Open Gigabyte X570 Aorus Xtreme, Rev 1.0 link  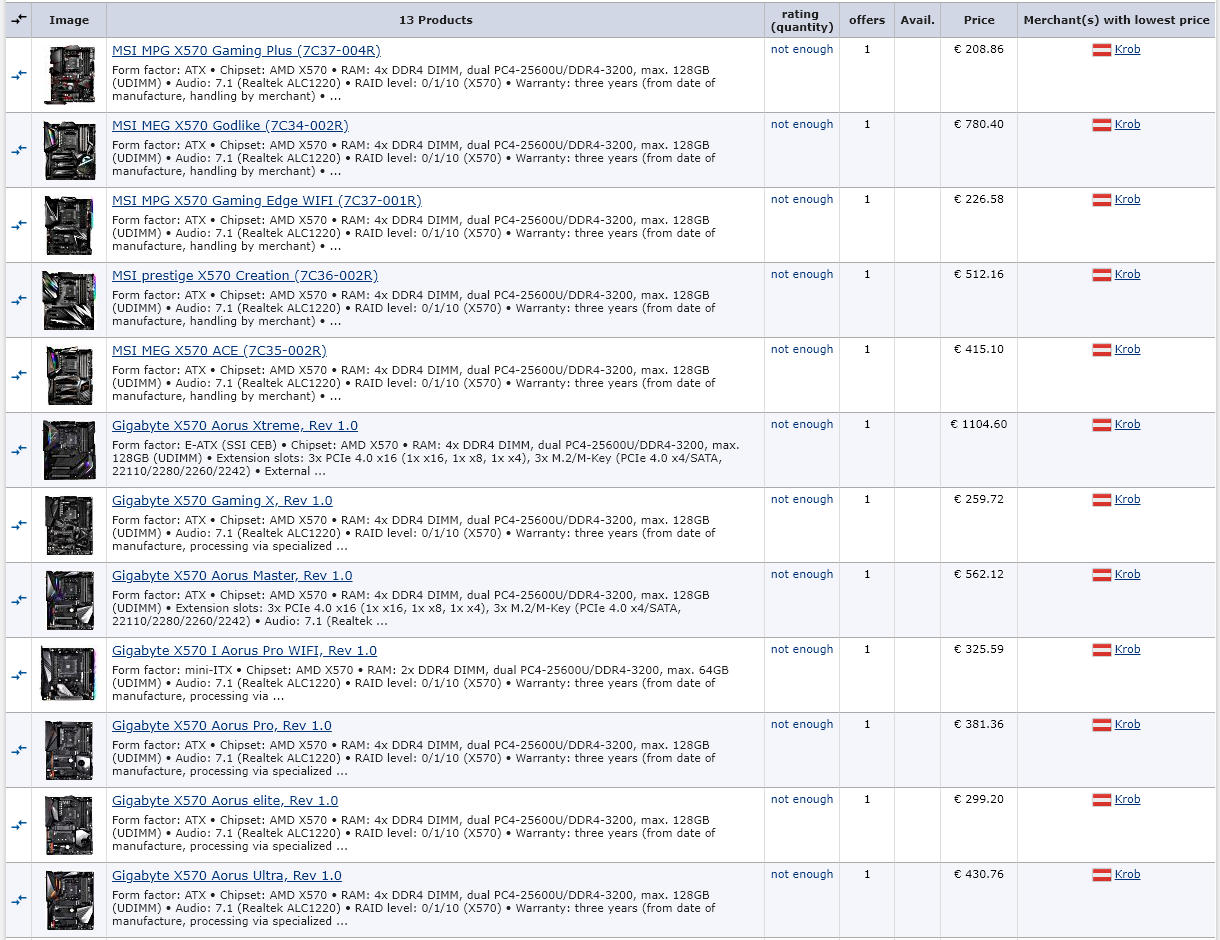235,426
